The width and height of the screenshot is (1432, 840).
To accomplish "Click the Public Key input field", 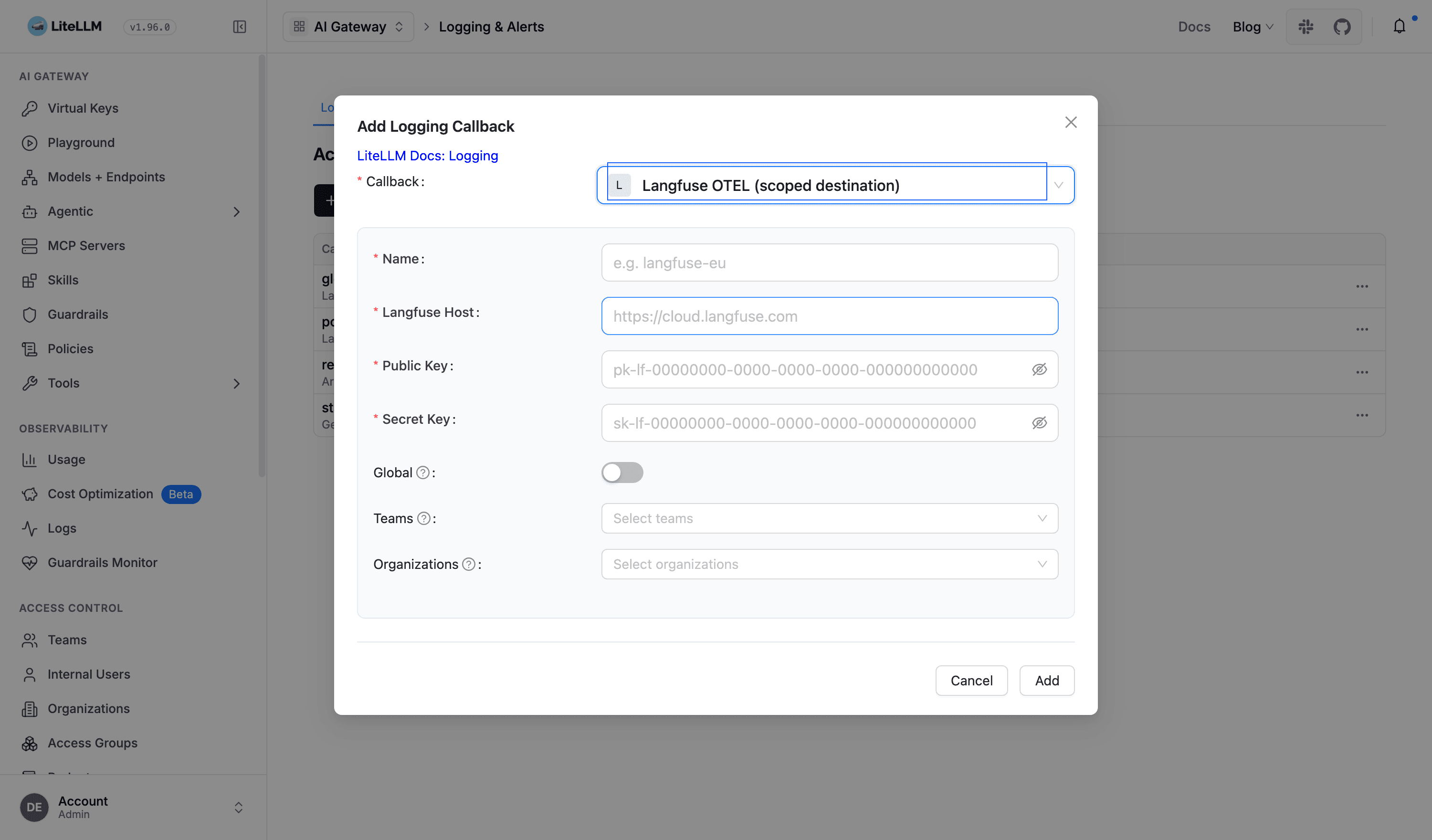I will (830, 369).
